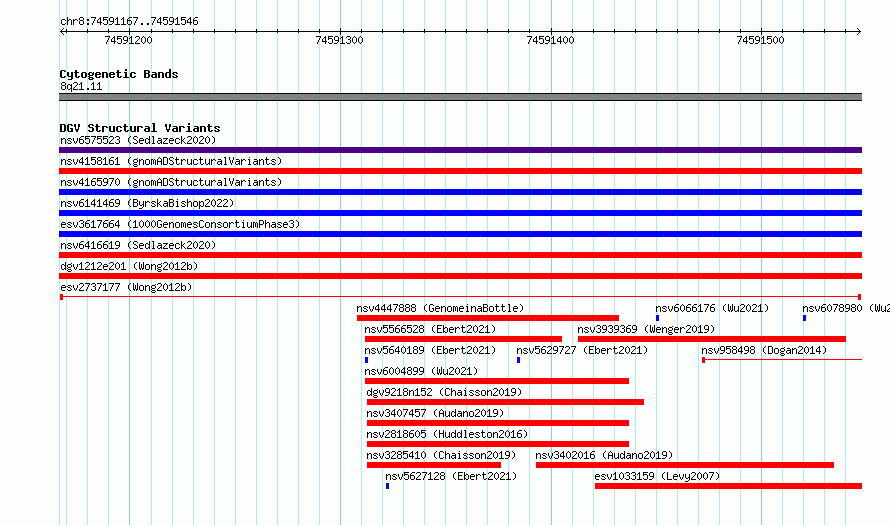Click the small blue marker under nsv5640189

[366, 360]
